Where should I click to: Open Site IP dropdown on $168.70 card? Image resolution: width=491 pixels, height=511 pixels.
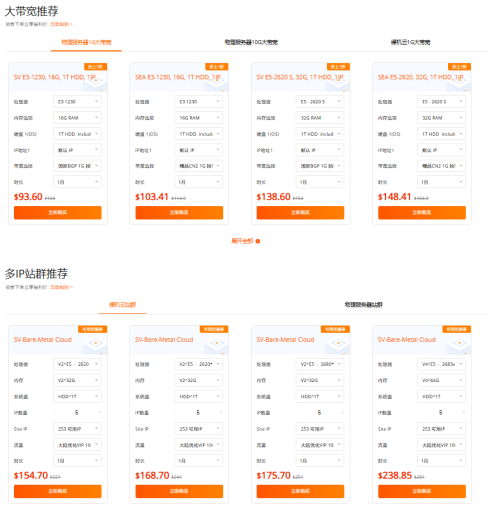[x=199, y=429]
